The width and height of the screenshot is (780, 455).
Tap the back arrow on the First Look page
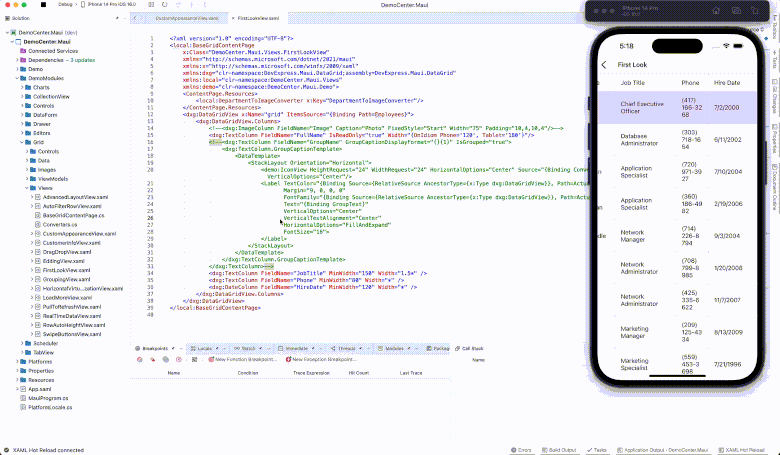pos(604,65)
